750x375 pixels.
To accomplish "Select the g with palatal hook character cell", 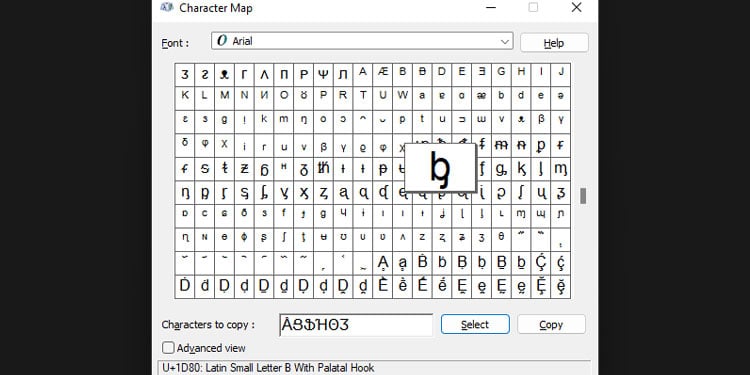I will (501, 169).
